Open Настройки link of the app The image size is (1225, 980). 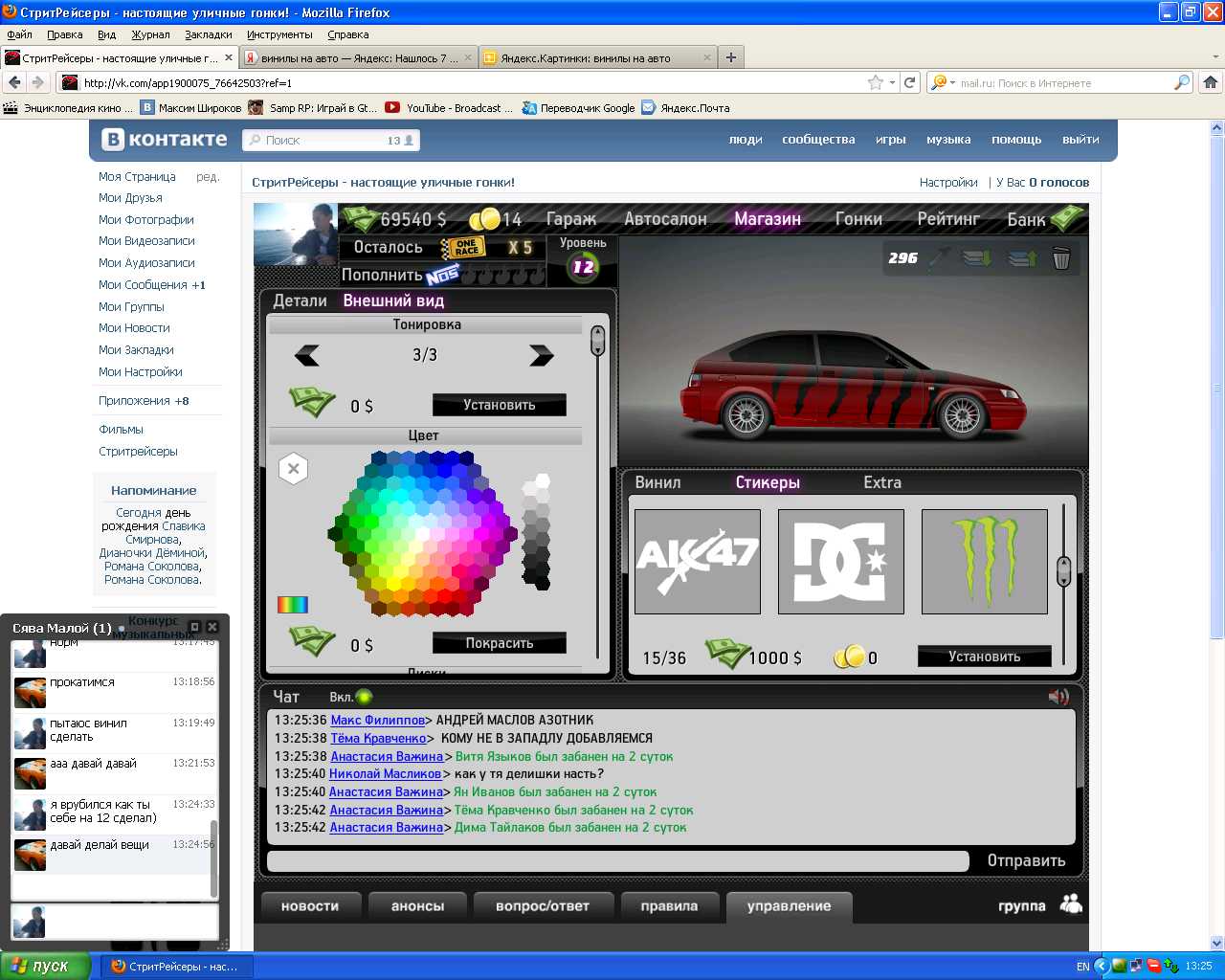pyautogui.click(x=948, y=182)
